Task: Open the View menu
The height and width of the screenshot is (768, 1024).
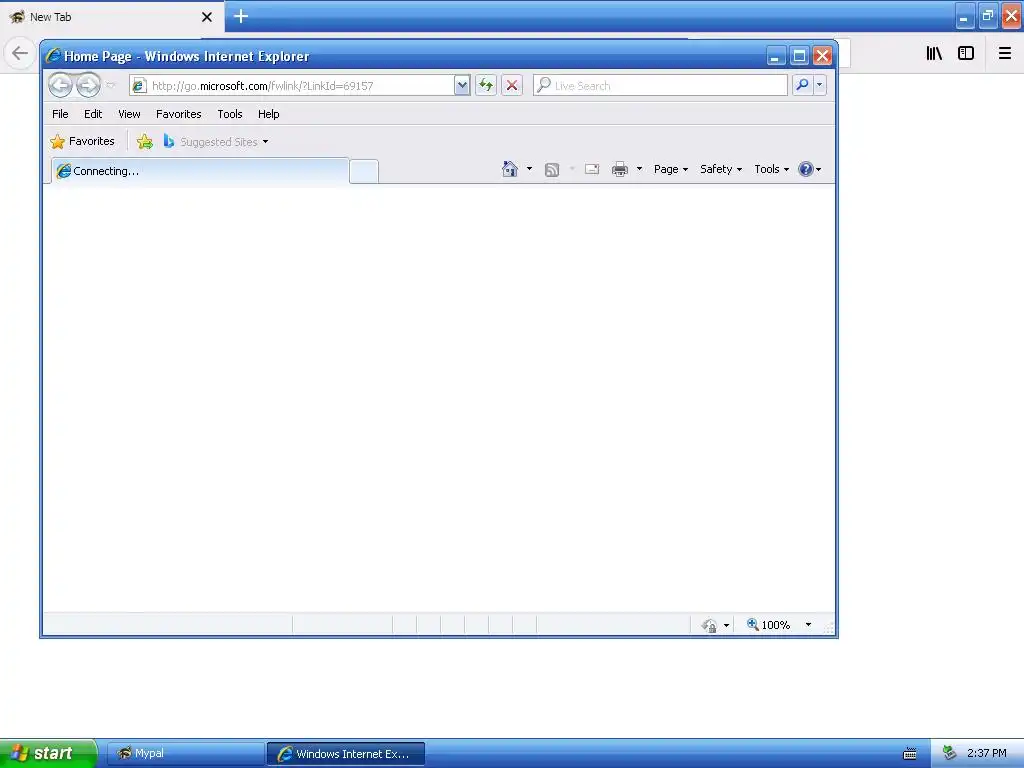Action: point(129,114)
